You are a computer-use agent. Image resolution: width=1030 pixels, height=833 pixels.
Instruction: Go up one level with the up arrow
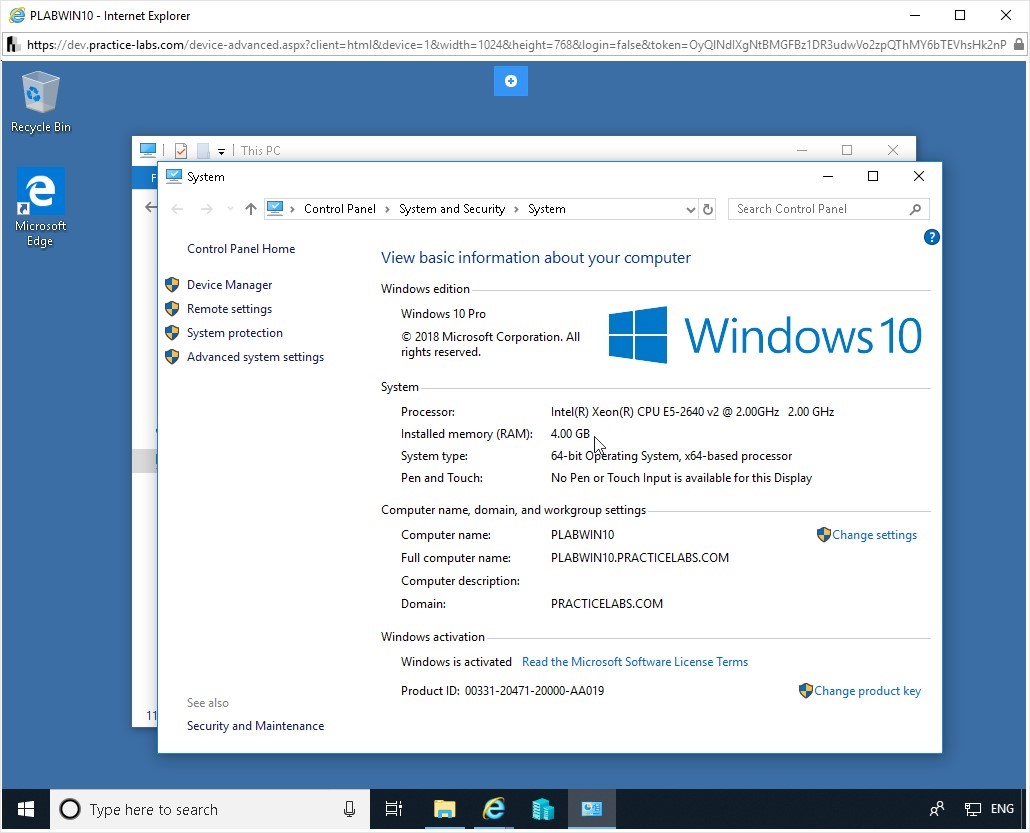[x=250, y=209]
